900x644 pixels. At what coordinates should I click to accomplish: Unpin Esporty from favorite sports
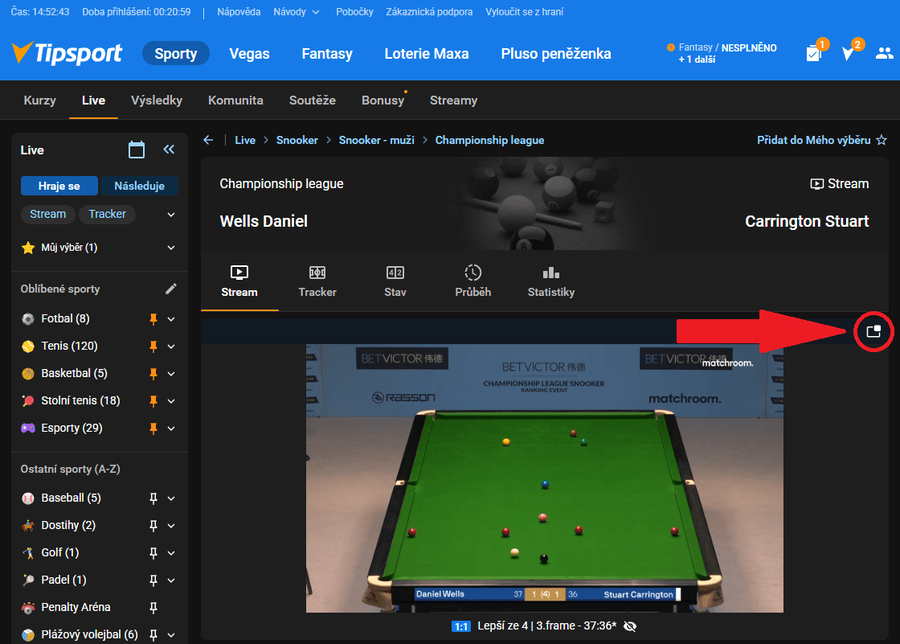tap(153, 428)
